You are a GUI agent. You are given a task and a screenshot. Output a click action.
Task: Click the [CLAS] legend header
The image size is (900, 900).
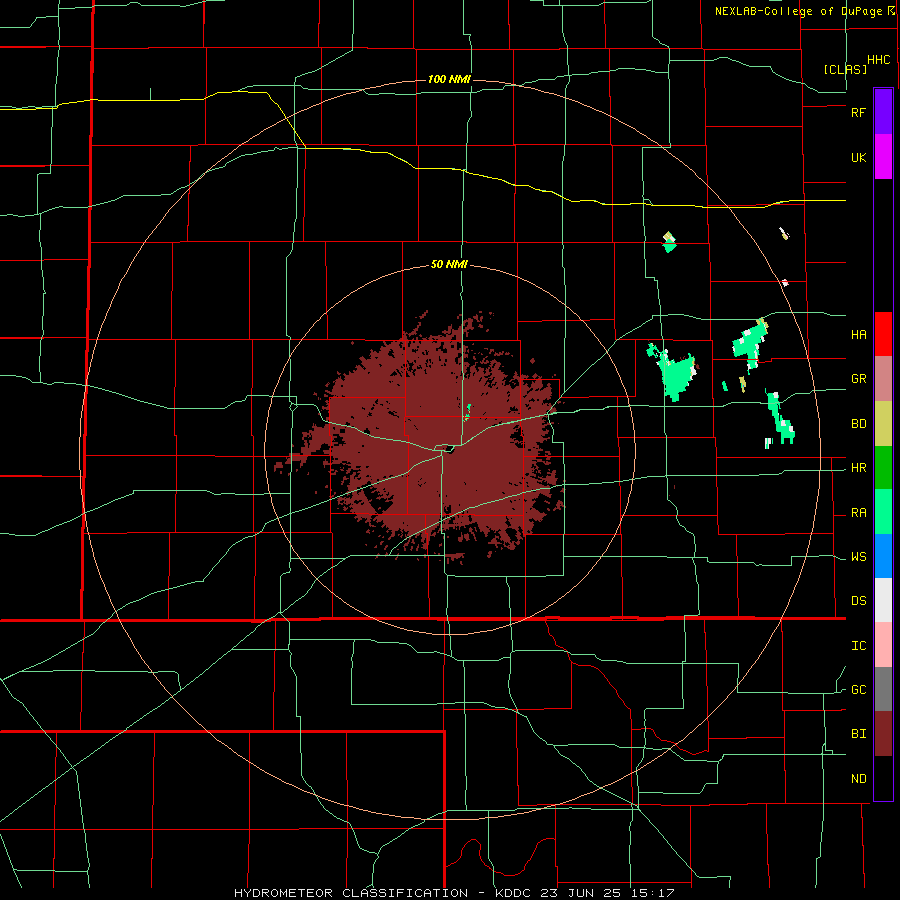[x=845, y=69]
